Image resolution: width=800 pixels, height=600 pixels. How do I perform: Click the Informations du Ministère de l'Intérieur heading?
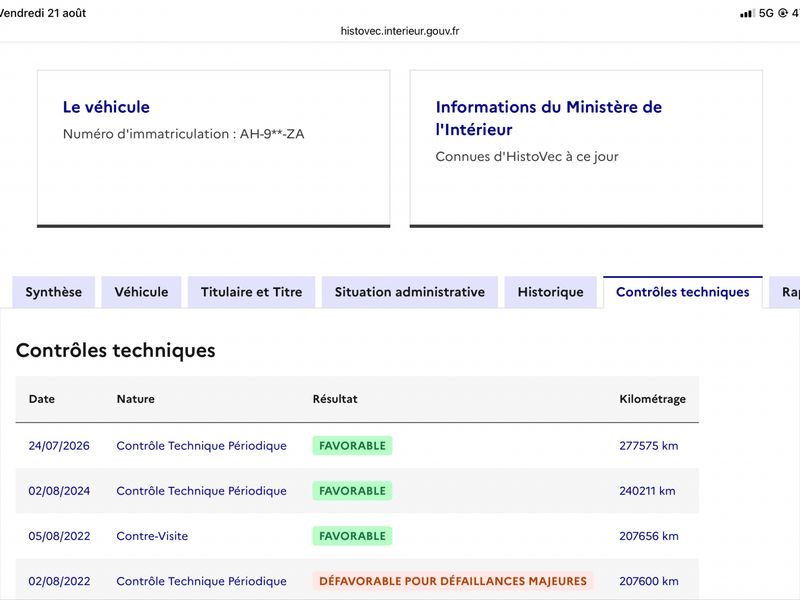point(548,118)
